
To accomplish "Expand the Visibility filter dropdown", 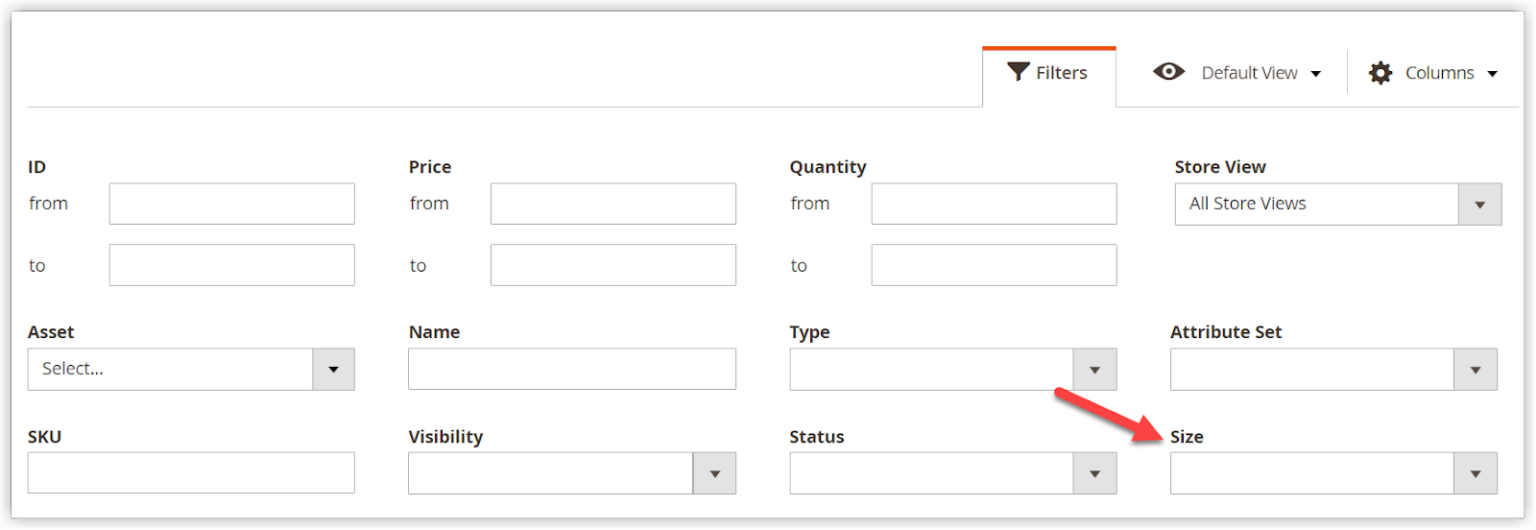I will pyautogui.click(x=571, y=473).
